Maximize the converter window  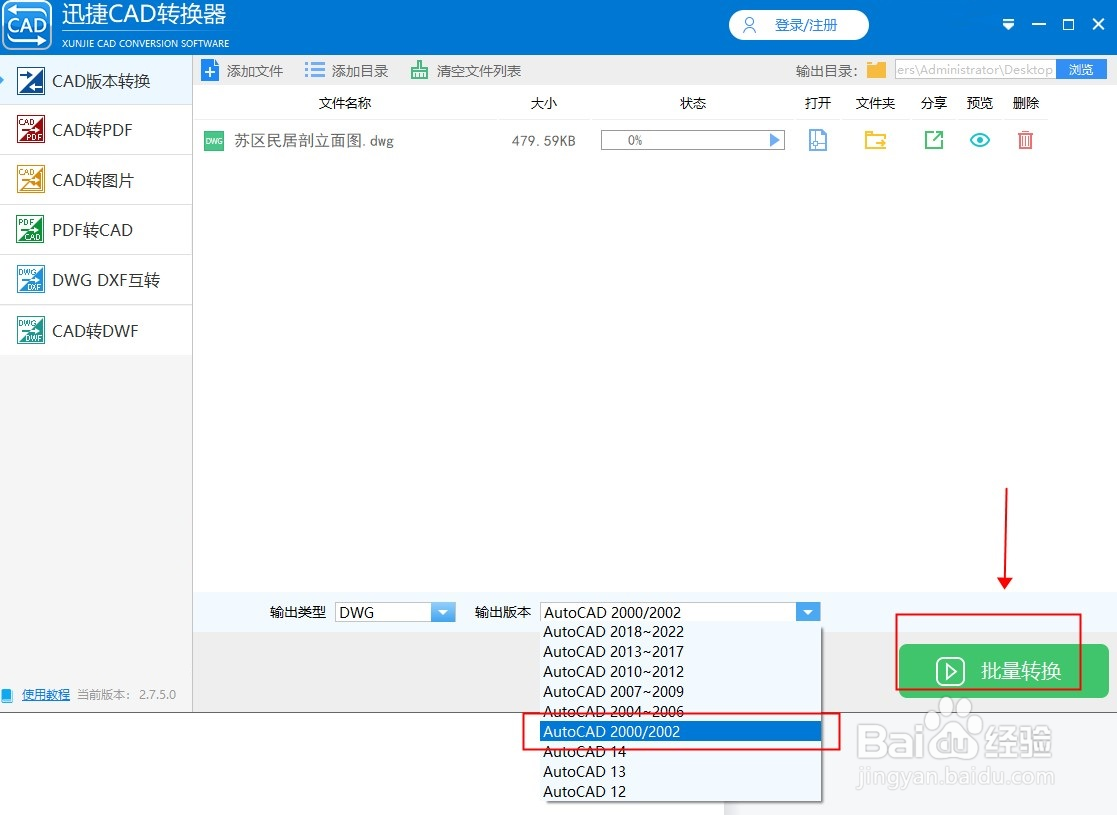[x=1068, y=24]
